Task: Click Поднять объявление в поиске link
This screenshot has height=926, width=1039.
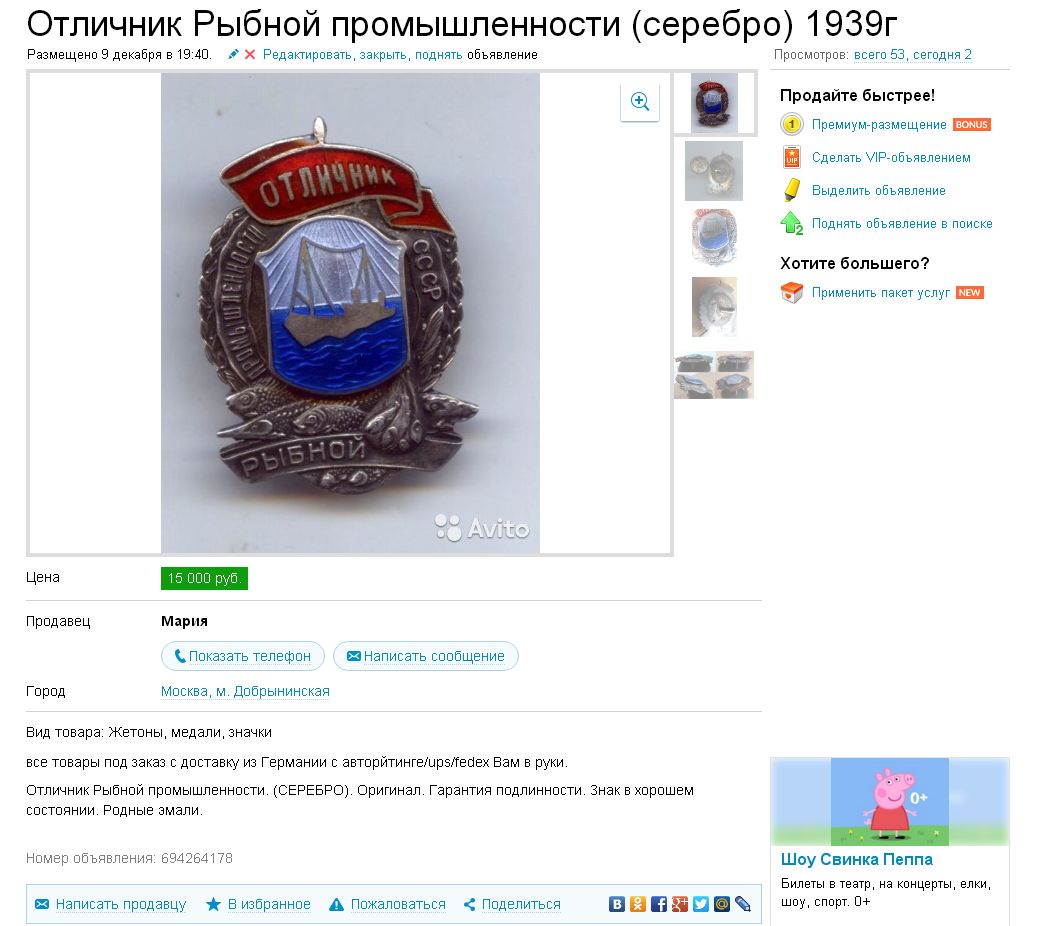Action: pos(902,224)
